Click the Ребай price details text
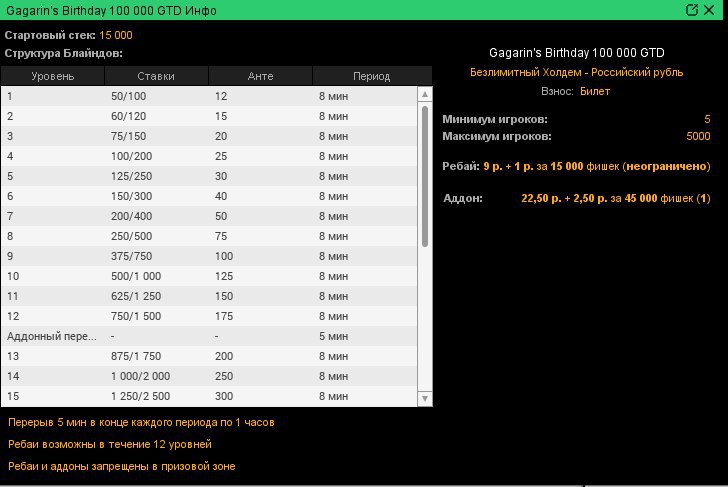The width and height of the screenshot is (728, 487). click(597, 166)
